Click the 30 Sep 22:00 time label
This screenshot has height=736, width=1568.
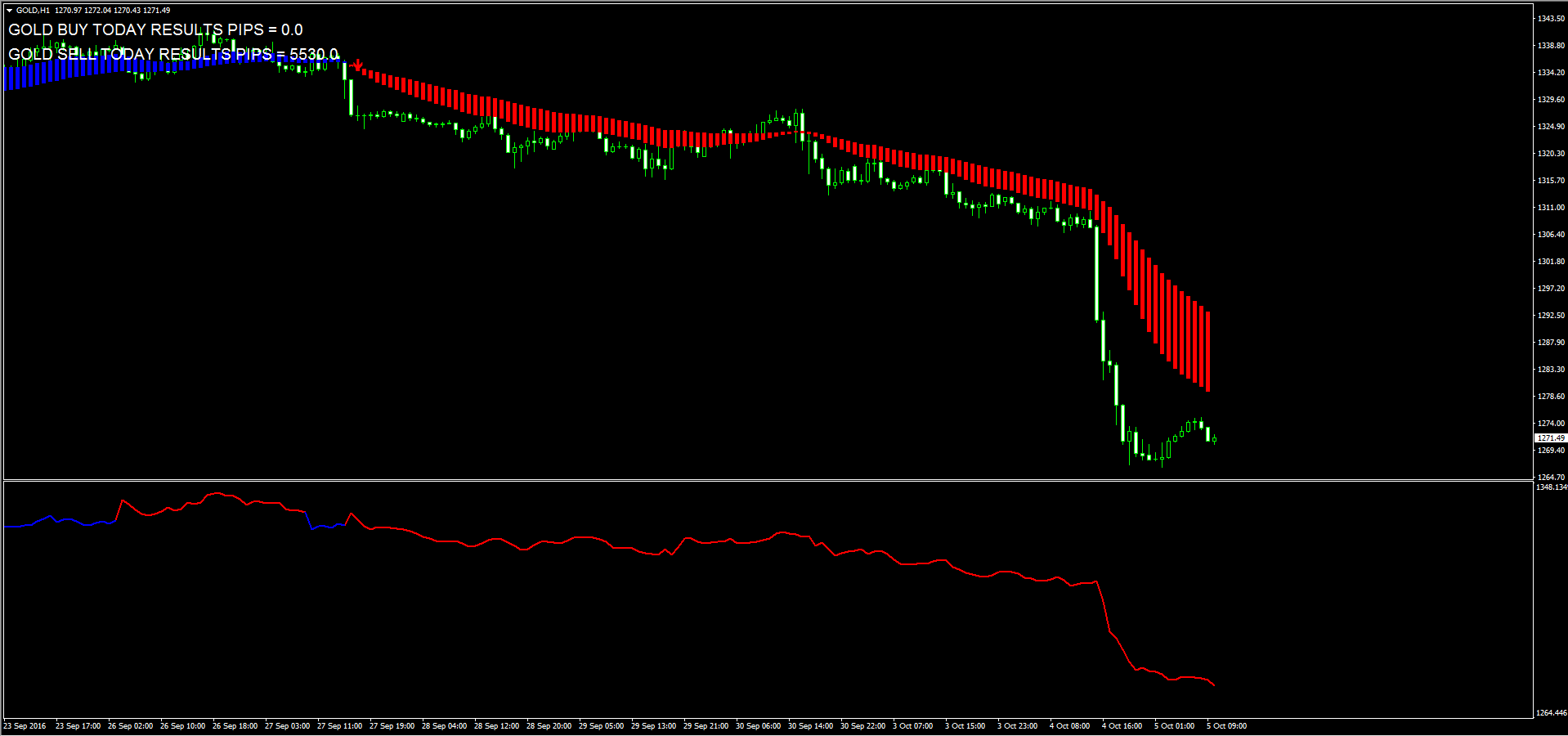[862, 726]
